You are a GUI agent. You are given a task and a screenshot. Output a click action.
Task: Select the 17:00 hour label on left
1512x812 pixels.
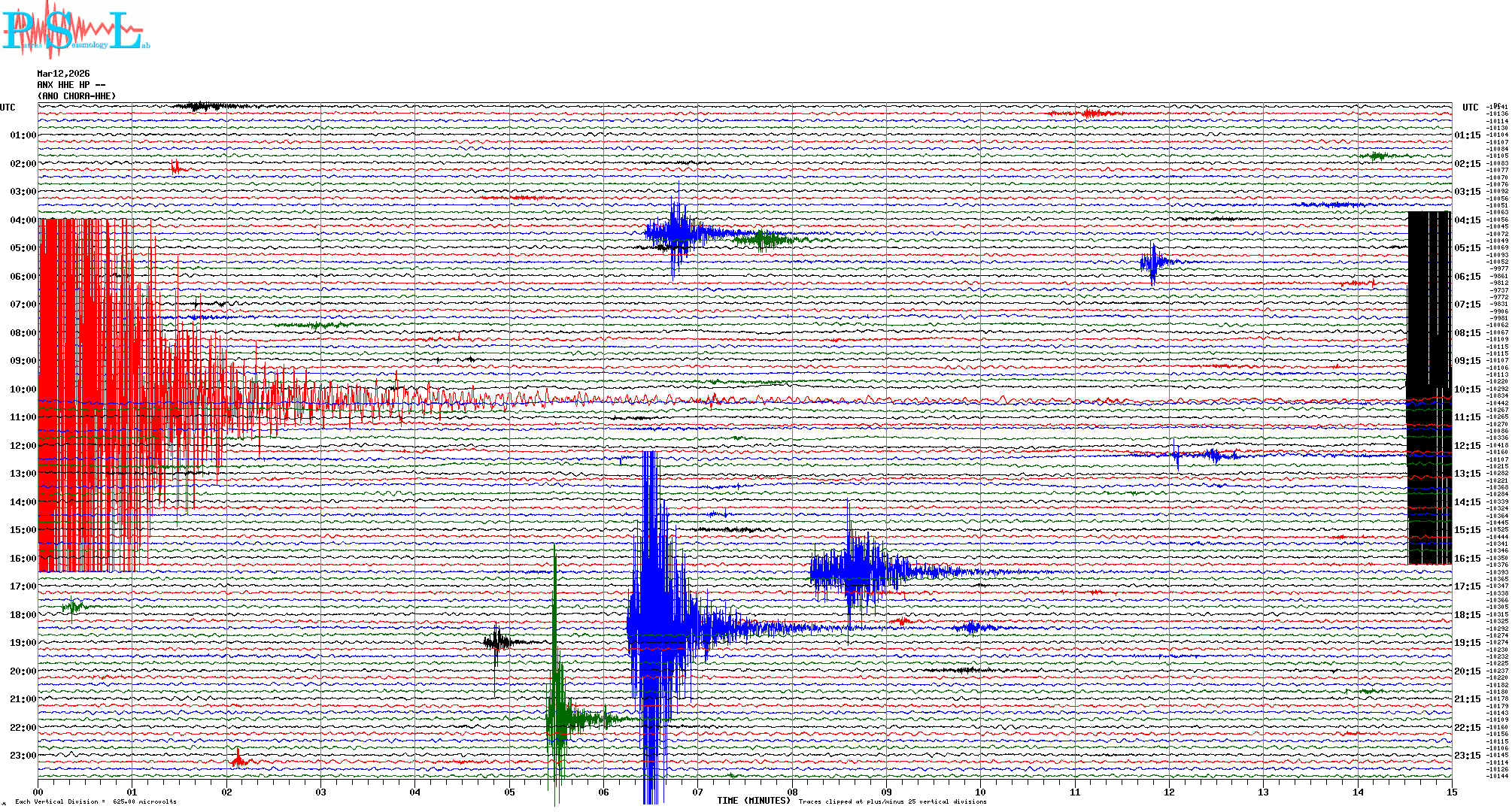23,586
